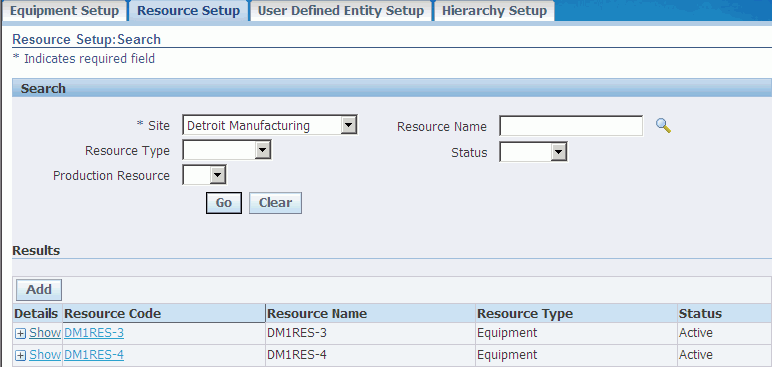Open the Hierarchy Setup tab
The width and height of the screenshot is (772, 367).
coord(494,11)
